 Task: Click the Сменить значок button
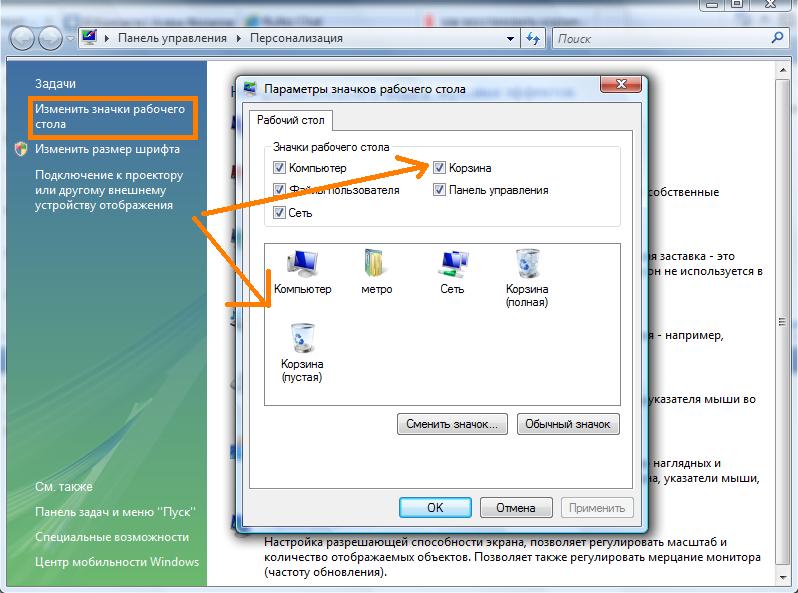(453, 424)
